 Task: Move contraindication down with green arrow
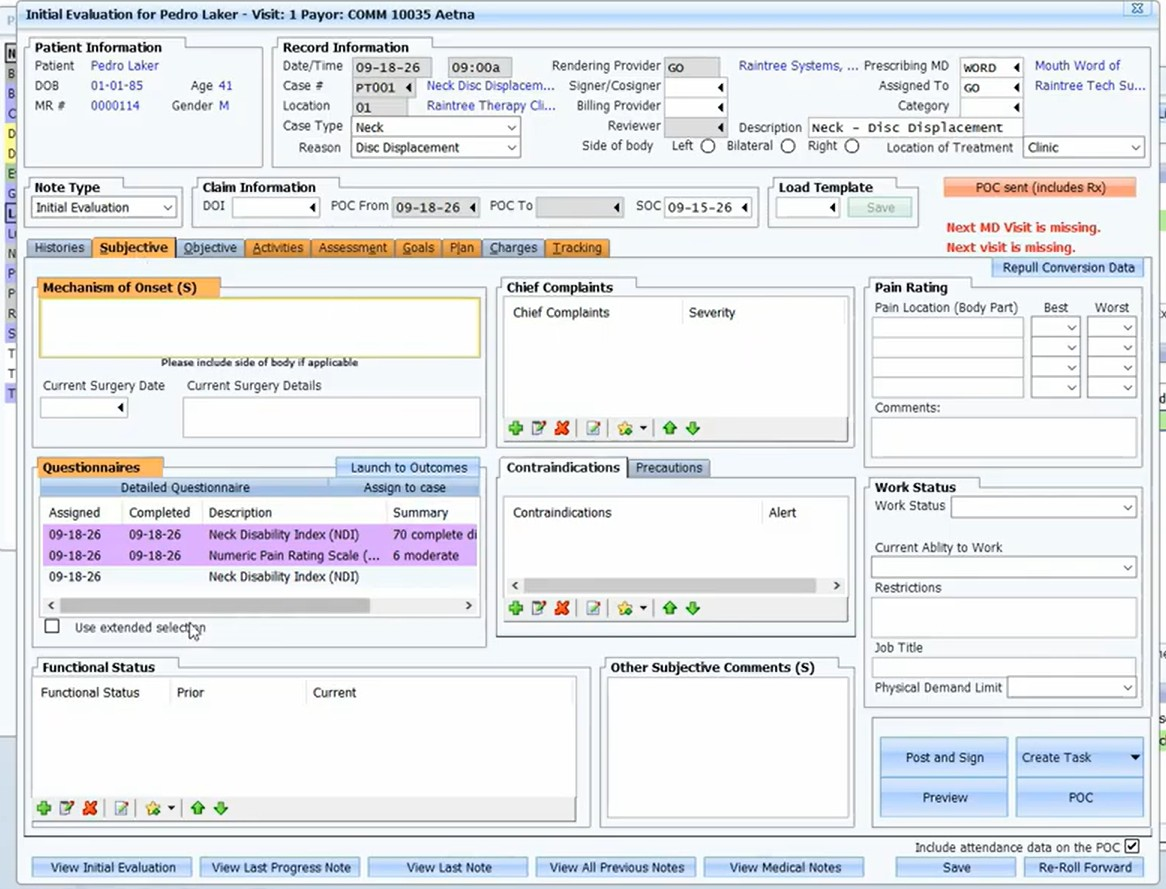pyautogui.click(x=692, y=609)
